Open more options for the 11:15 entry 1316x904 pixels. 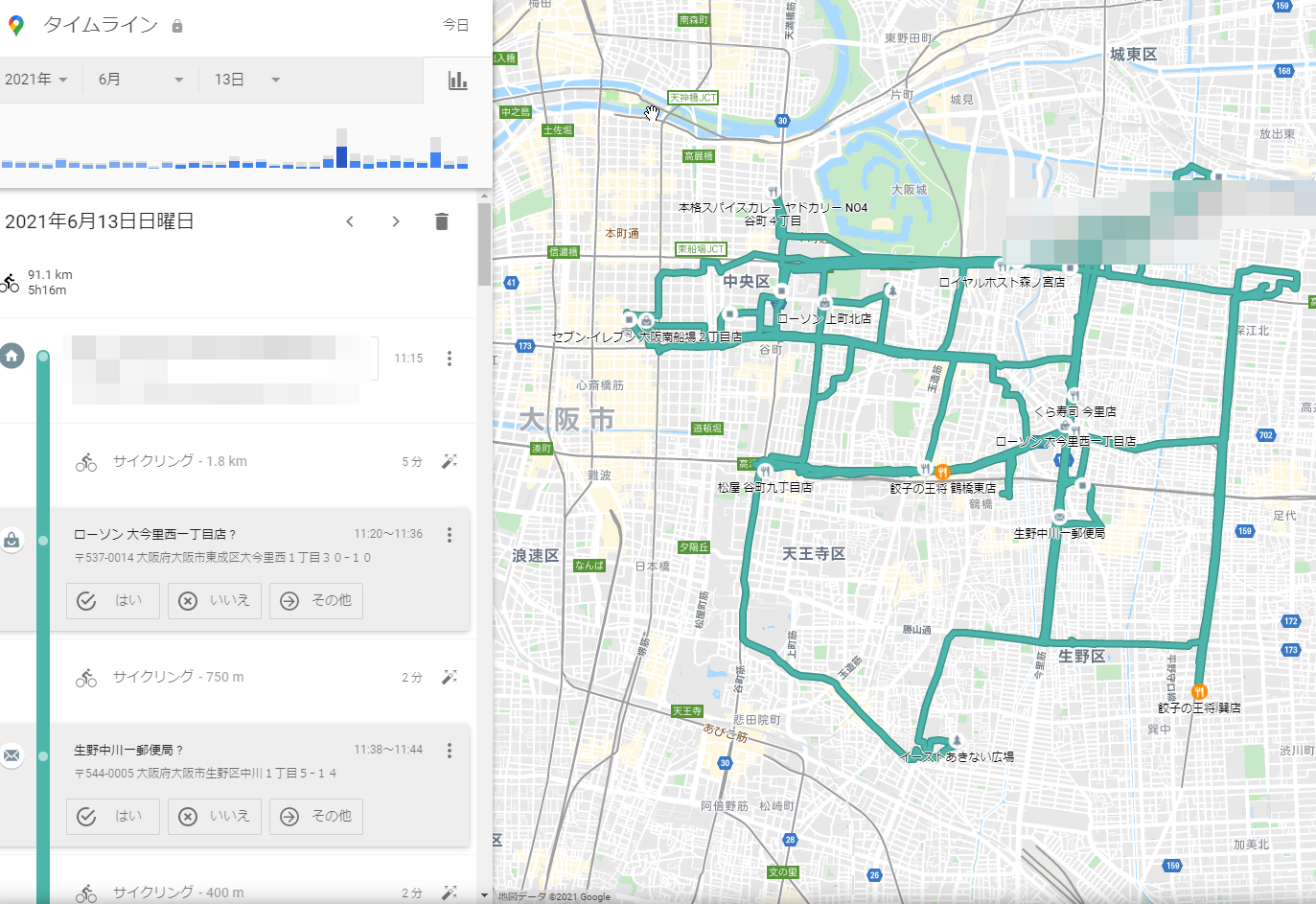coord(449,359)
